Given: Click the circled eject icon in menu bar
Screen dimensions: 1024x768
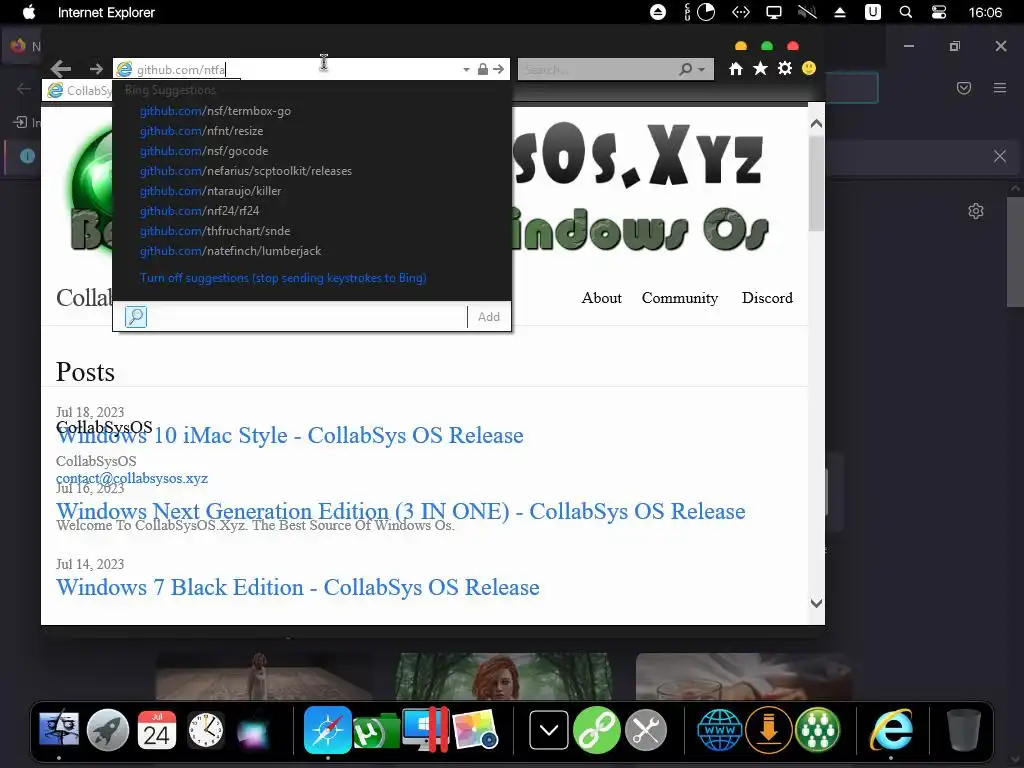Looking at the screenshot, I should (658, 12).
